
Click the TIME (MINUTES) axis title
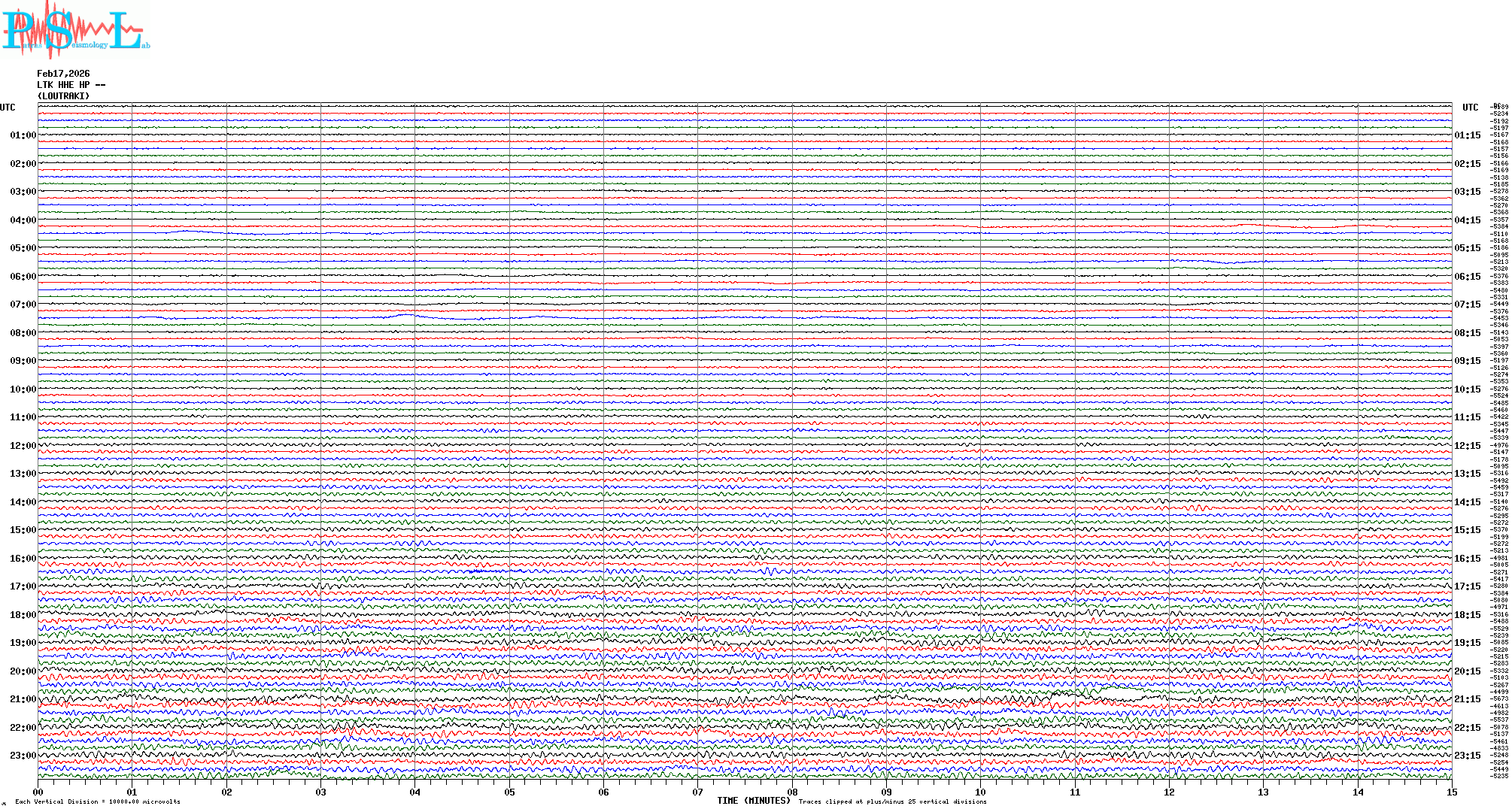[x=754, y=801]
